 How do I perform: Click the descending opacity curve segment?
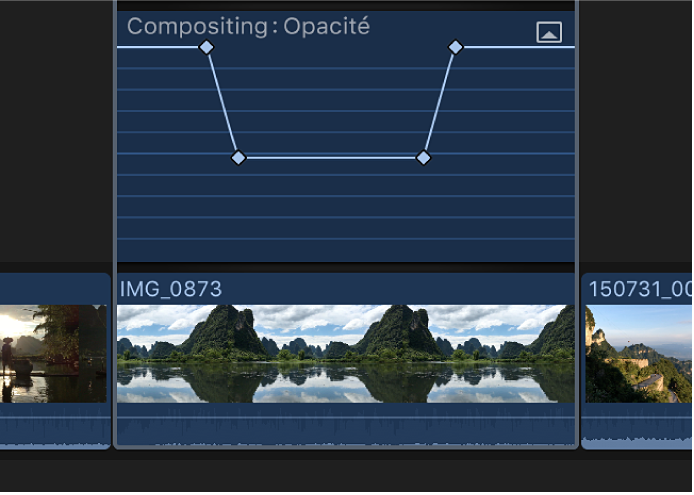click(x=222, y=102)
